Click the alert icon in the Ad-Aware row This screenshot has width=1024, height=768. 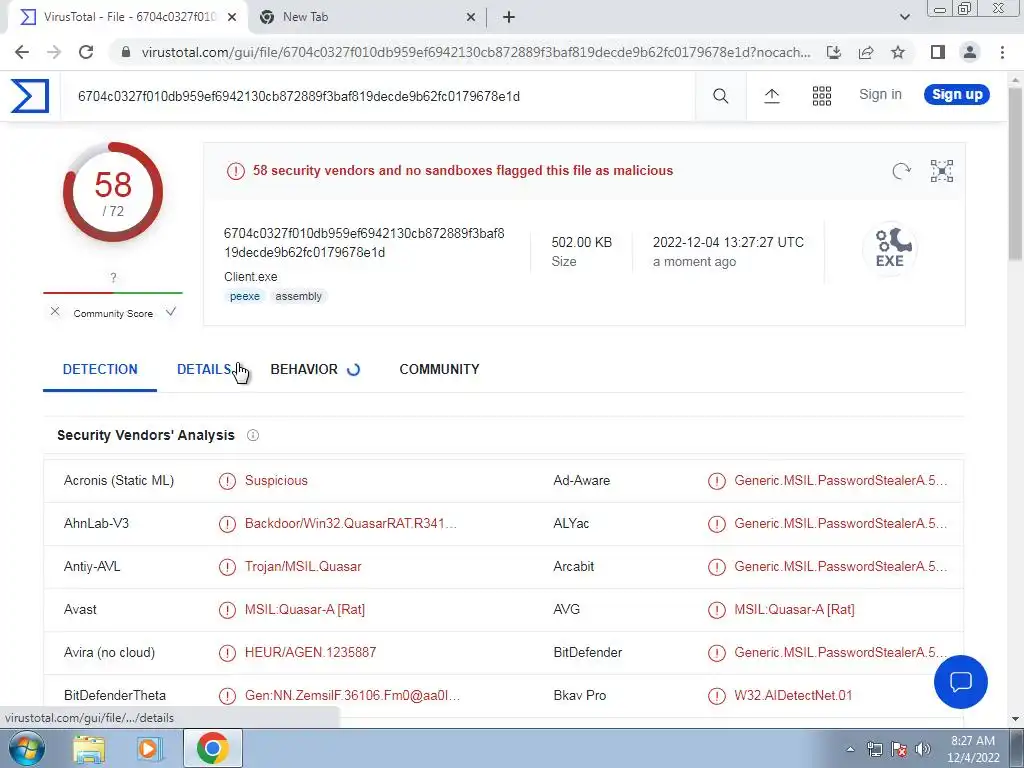pyautogui.click(x=716, y=481)
